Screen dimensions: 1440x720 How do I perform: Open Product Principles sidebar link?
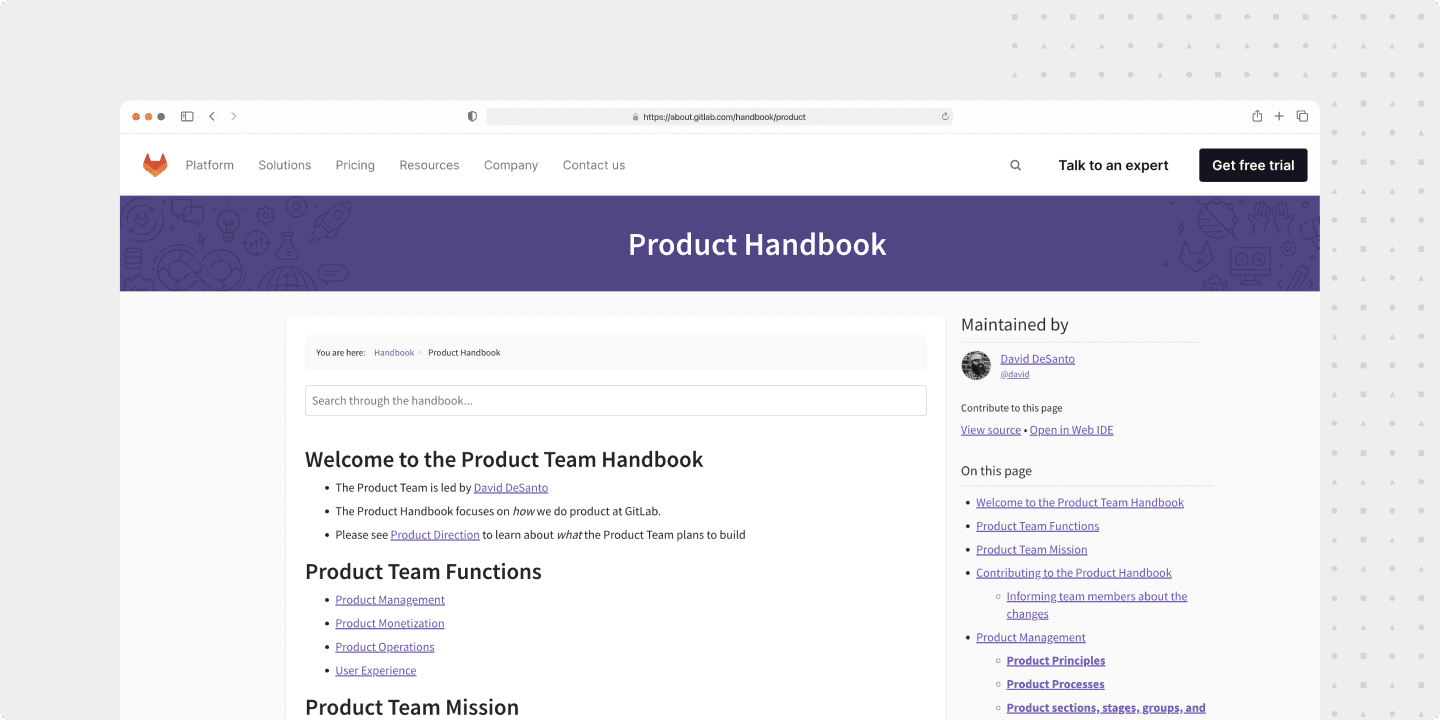tap(1056, 661)
